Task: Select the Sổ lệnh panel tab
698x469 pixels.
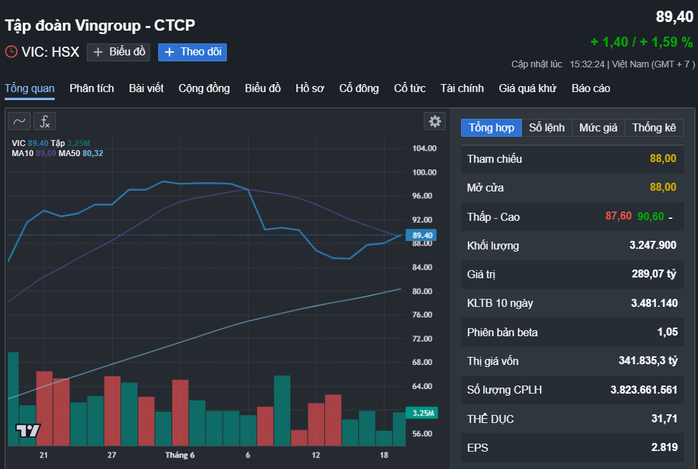Action: pos(547,128)
